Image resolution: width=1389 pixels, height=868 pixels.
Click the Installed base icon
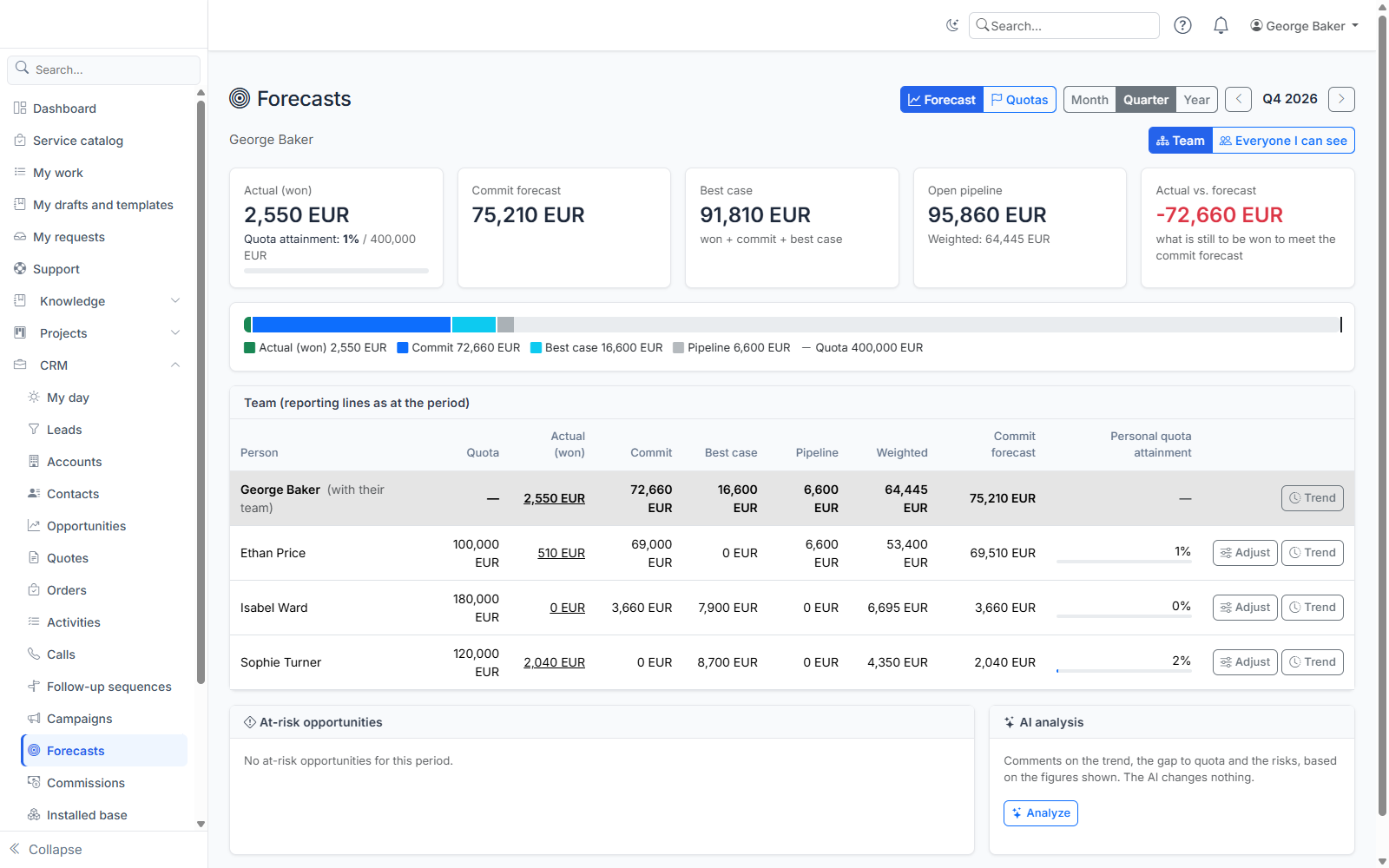point(34,814)
